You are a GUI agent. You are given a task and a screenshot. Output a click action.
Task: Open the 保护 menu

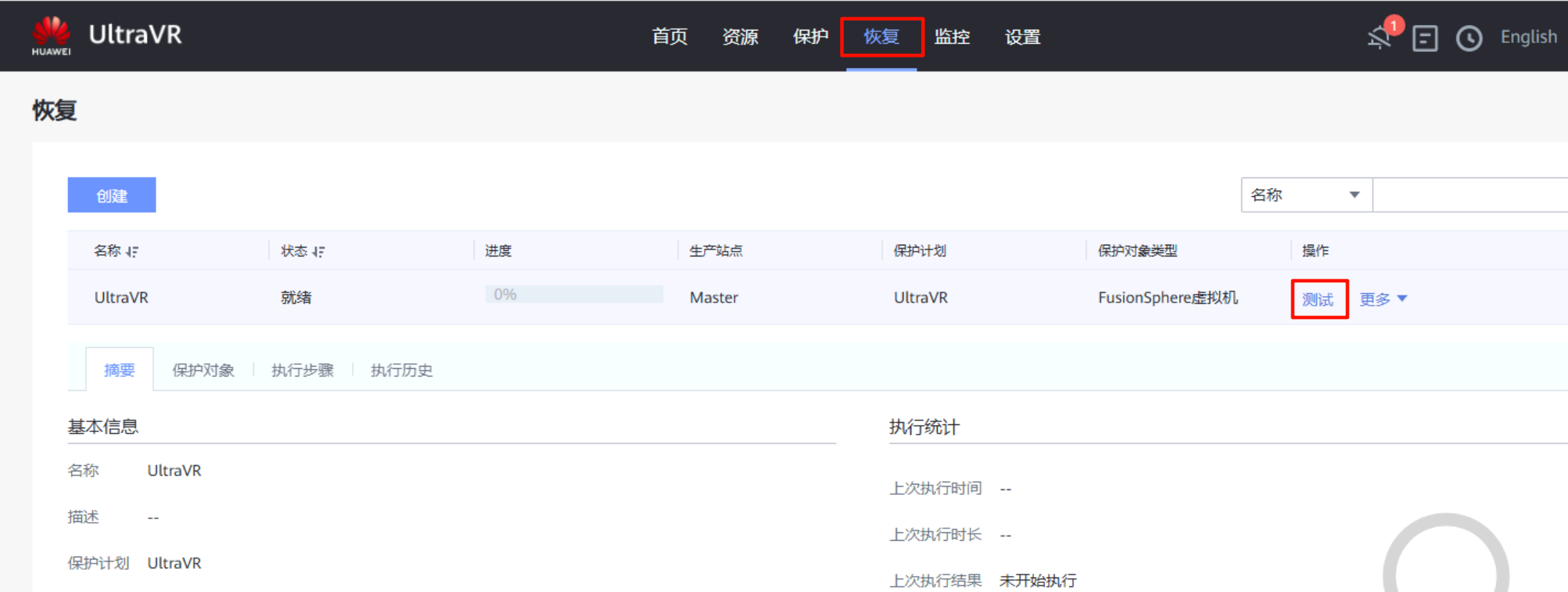(x=810, y=37)
